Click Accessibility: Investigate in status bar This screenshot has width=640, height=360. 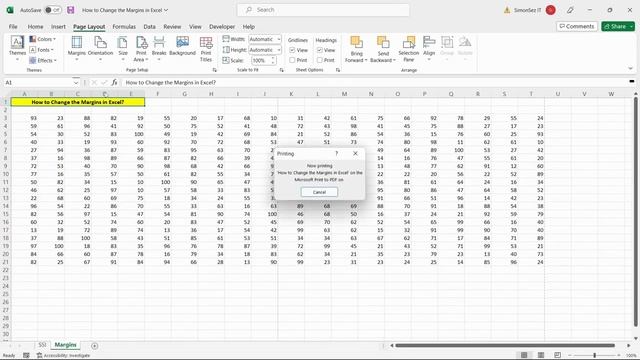click(x=63, y=356)
